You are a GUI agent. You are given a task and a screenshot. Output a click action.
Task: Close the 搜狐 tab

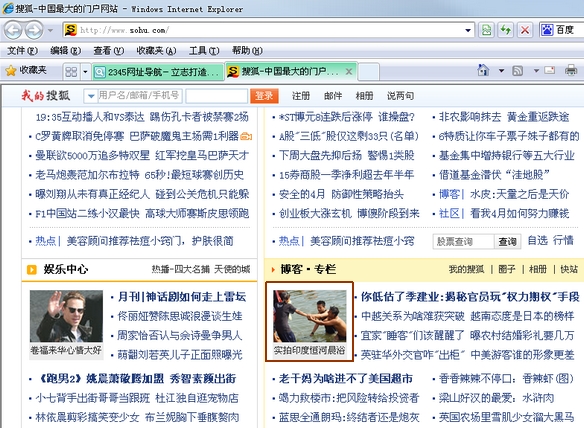pos(349,72)
